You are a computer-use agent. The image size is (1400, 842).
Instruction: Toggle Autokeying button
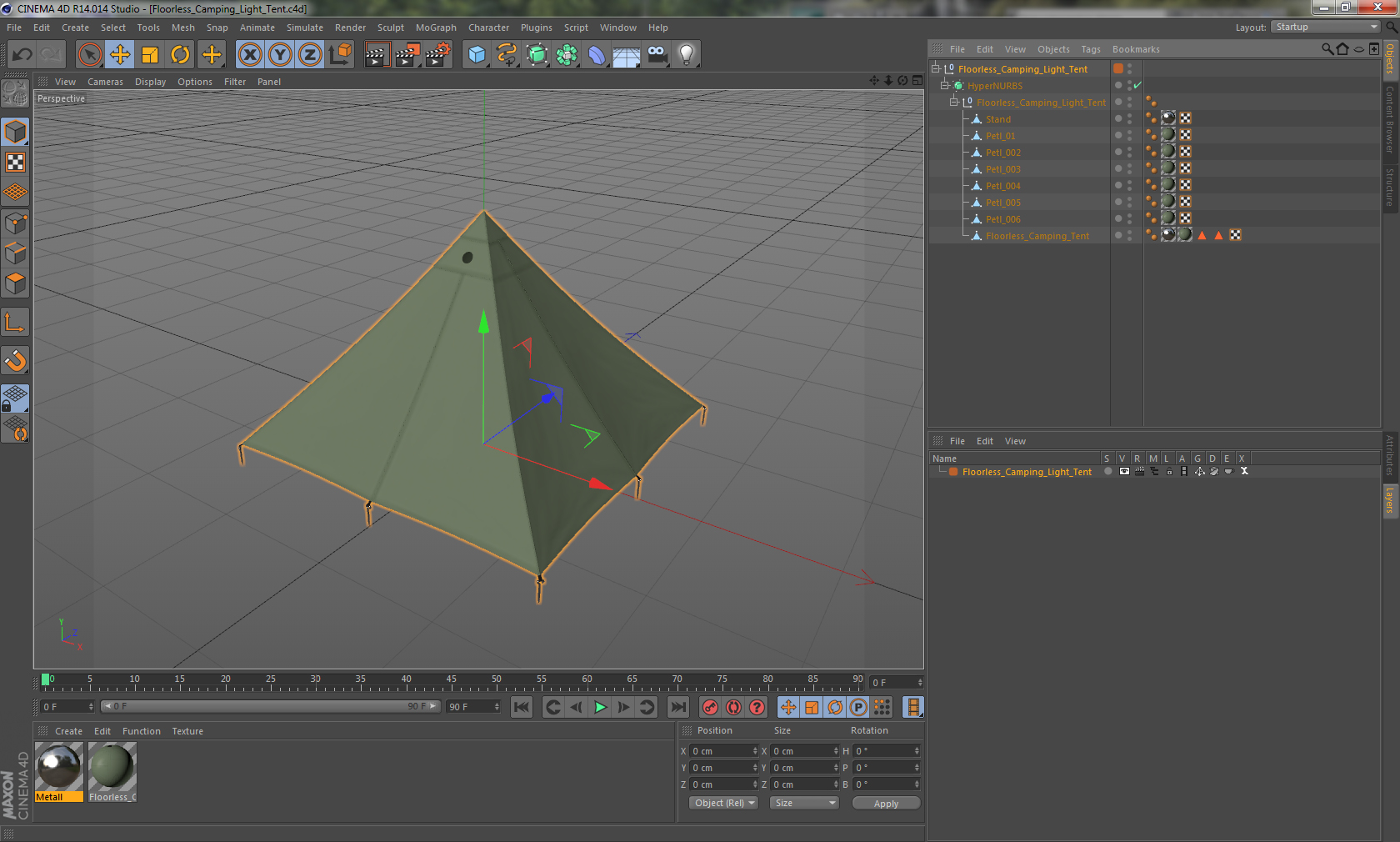(x=733, y=708)
